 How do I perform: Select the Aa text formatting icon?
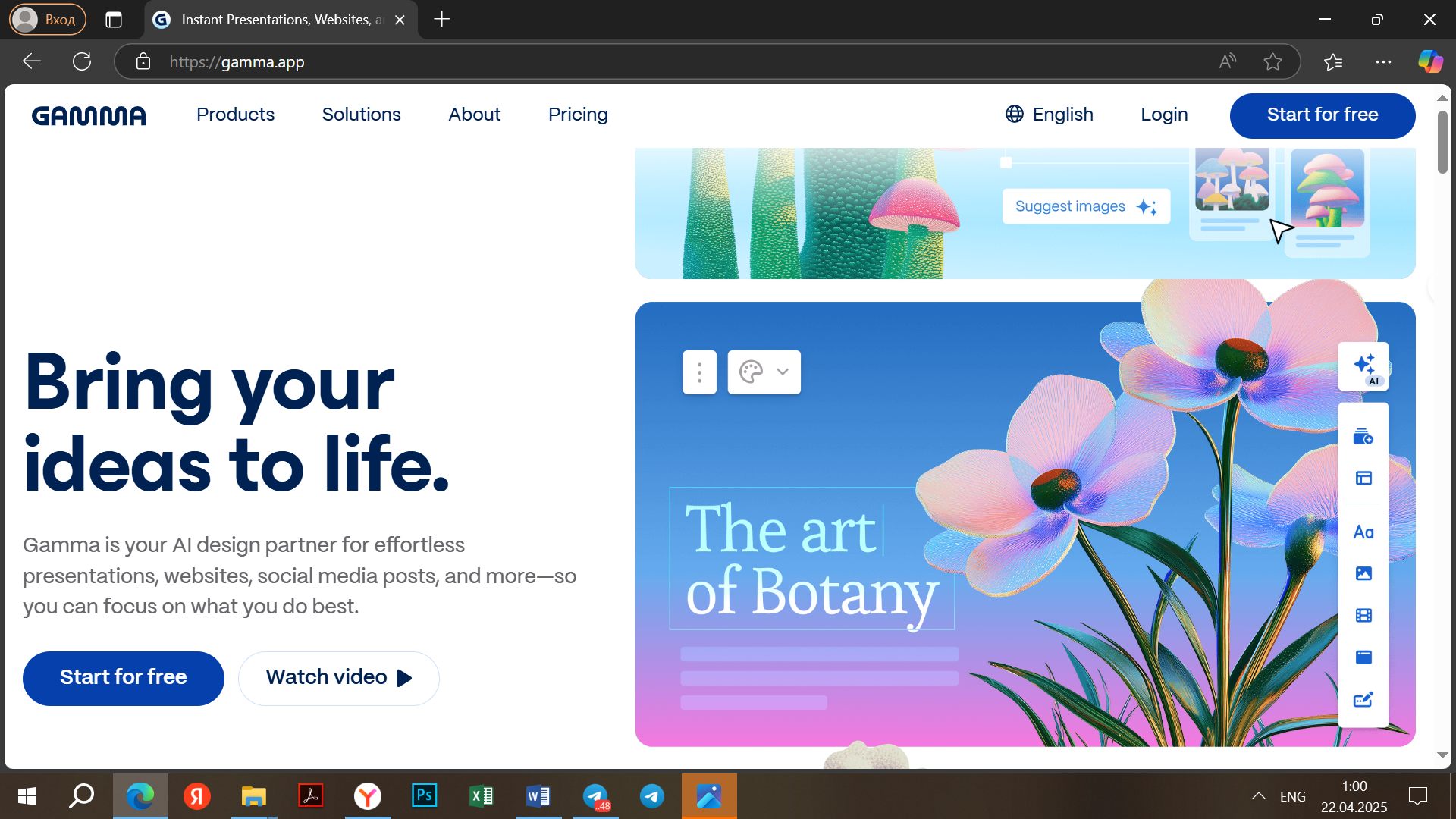1363,532
